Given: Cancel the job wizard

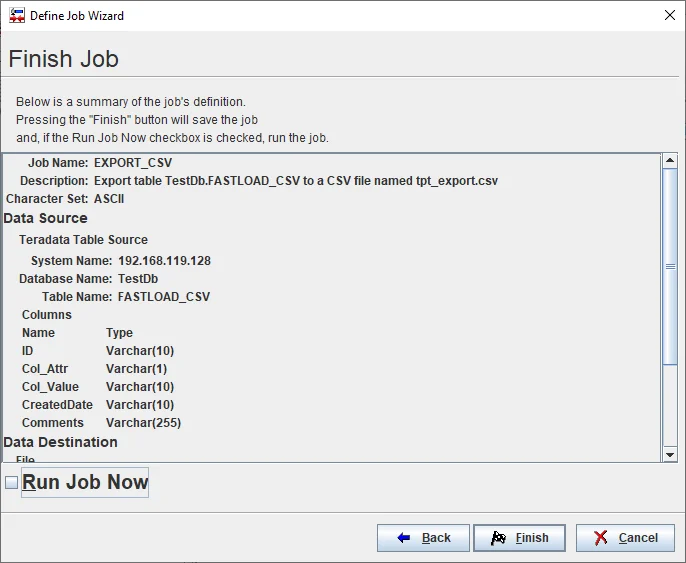Looking at the screenshot, I should [625, 538].
